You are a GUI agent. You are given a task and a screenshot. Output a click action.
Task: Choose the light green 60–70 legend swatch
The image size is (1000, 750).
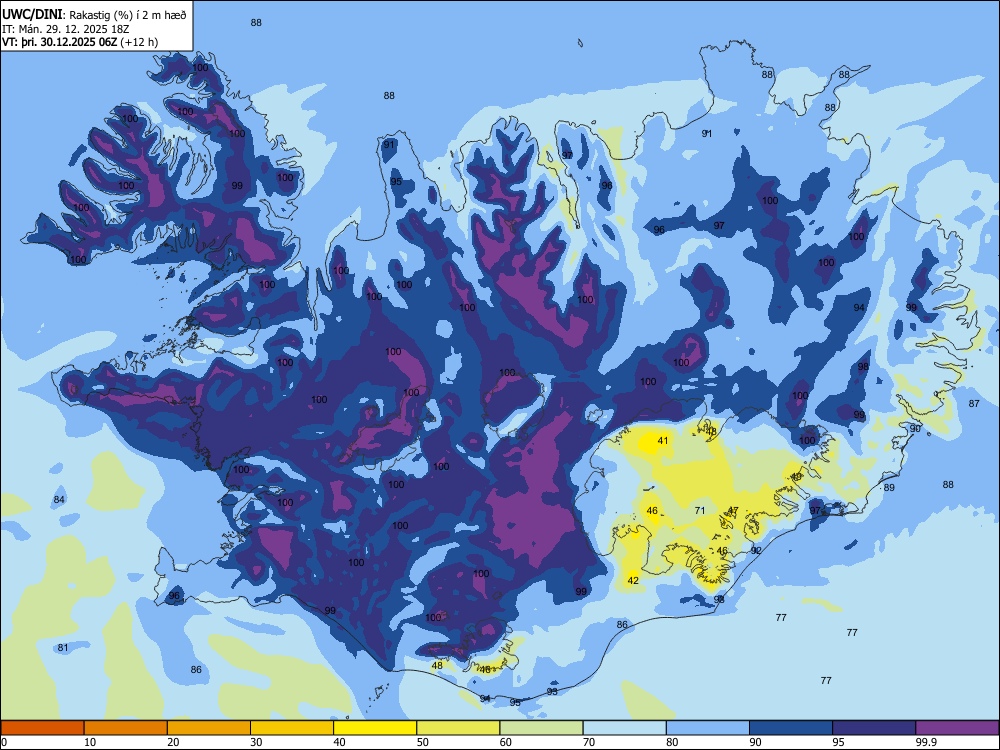[x=541, y=728]
